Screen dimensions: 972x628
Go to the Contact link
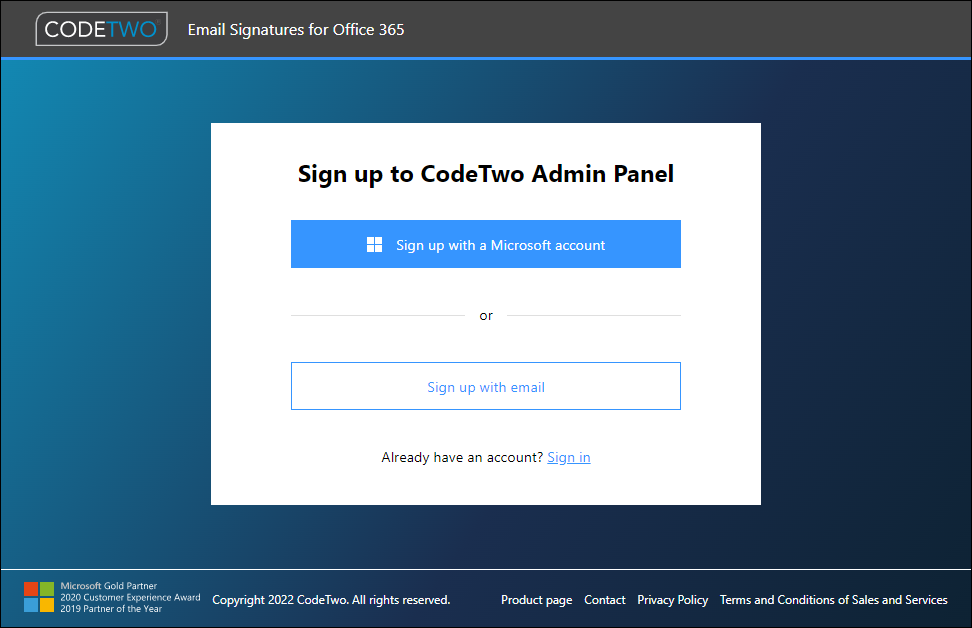pyautogui.click(x=604, y=600)
